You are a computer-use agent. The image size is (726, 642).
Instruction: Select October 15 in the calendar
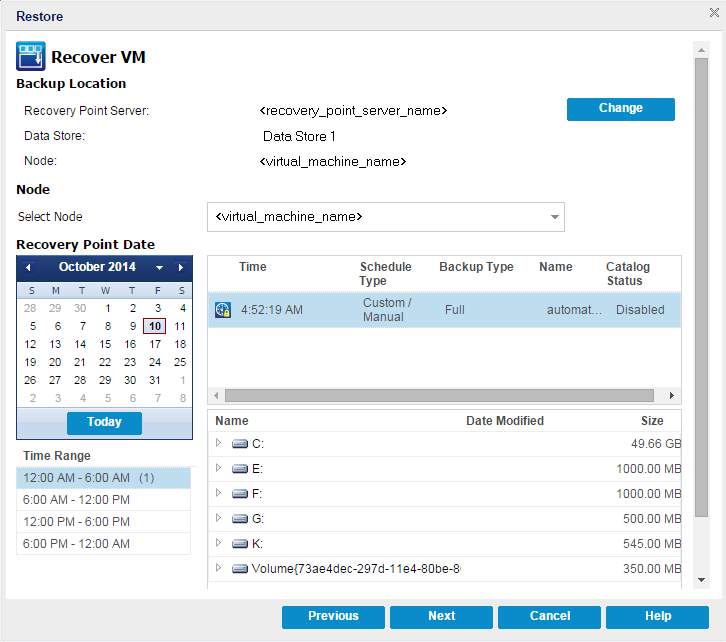coord(105,344)
